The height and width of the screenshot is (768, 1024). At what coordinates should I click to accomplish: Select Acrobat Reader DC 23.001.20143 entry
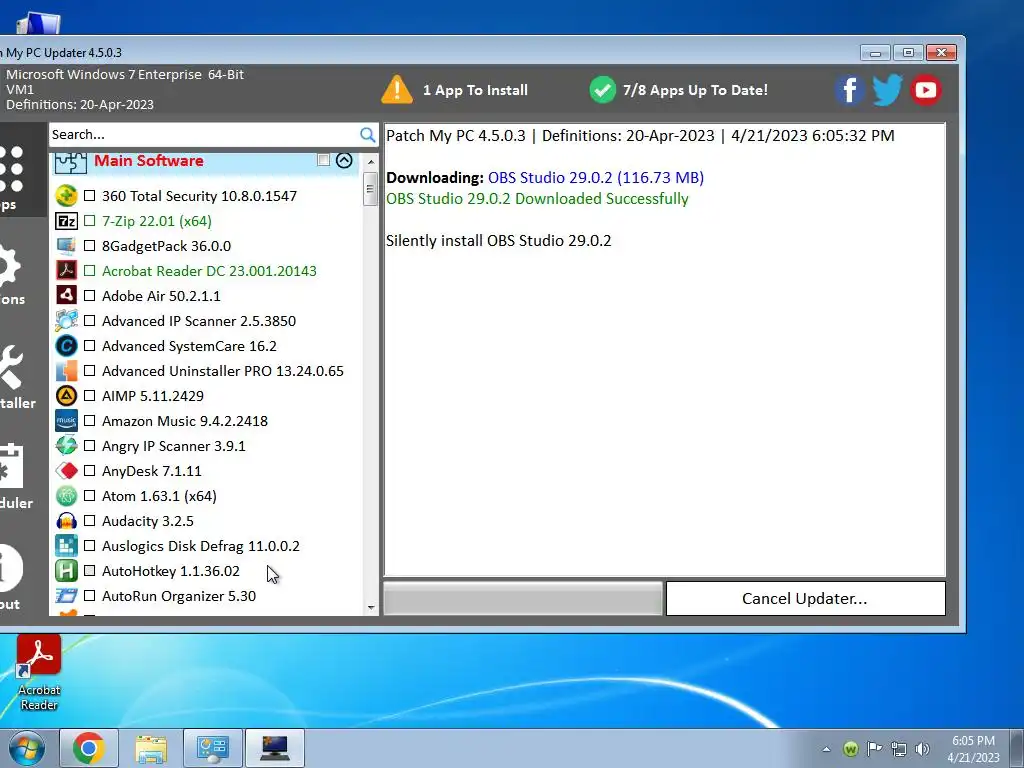[209, 270]
